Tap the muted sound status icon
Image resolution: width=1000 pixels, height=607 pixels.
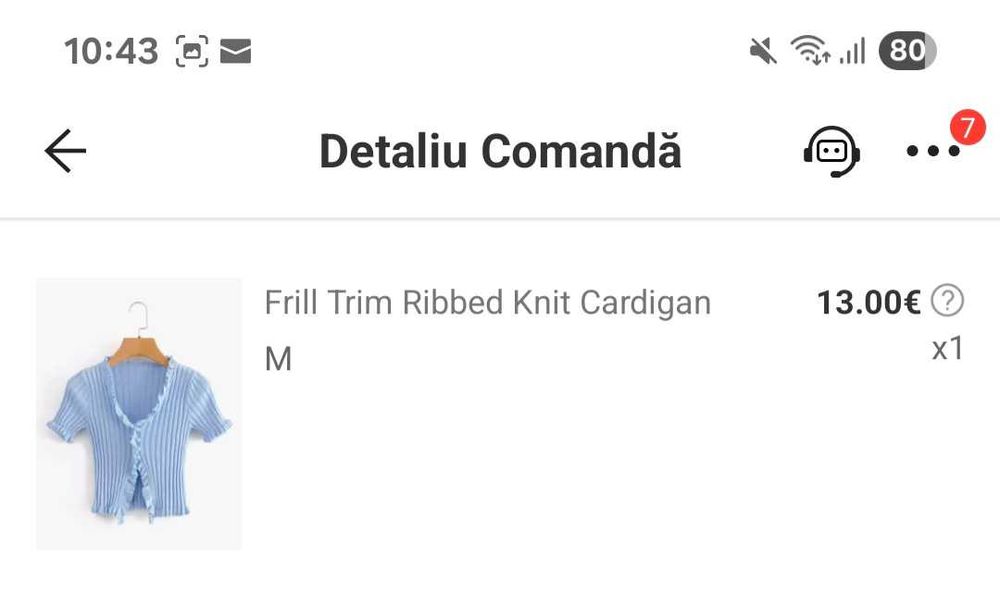point(763,50)
